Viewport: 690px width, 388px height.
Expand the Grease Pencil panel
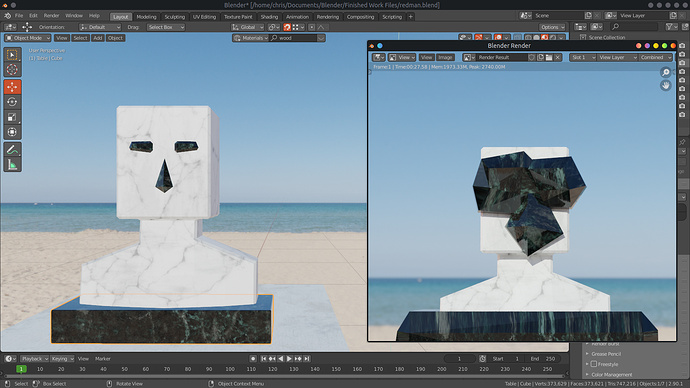pyautogui.click(x=606, y=354)
